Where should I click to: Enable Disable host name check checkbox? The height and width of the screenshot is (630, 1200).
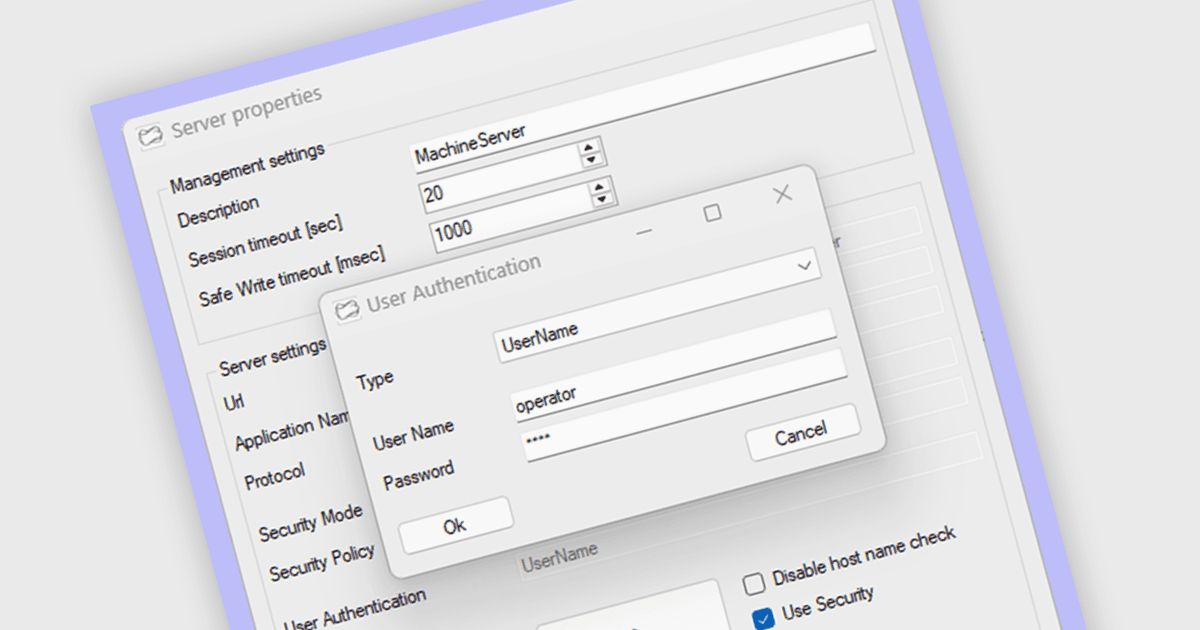[x=755, y=582]
